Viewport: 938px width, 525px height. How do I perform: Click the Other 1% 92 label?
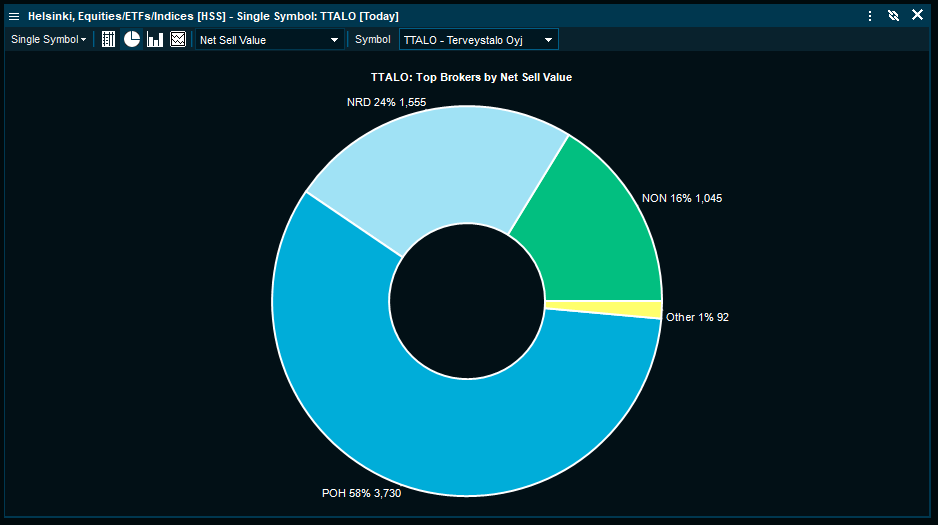click(697, 317)
